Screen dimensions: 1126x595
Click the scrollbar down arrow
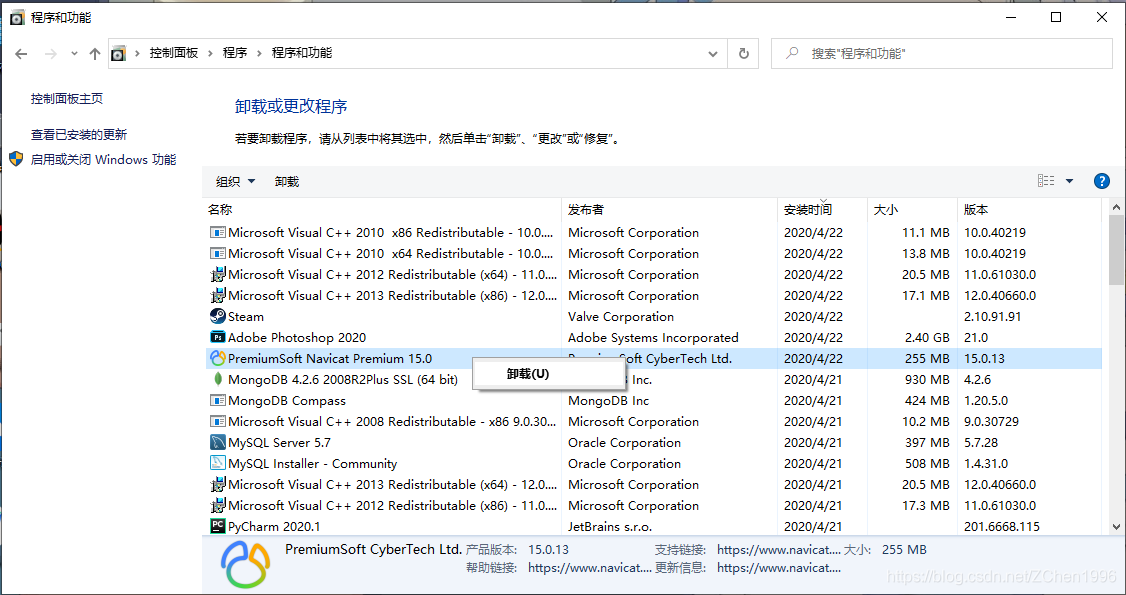click(x=1116, y=526)
